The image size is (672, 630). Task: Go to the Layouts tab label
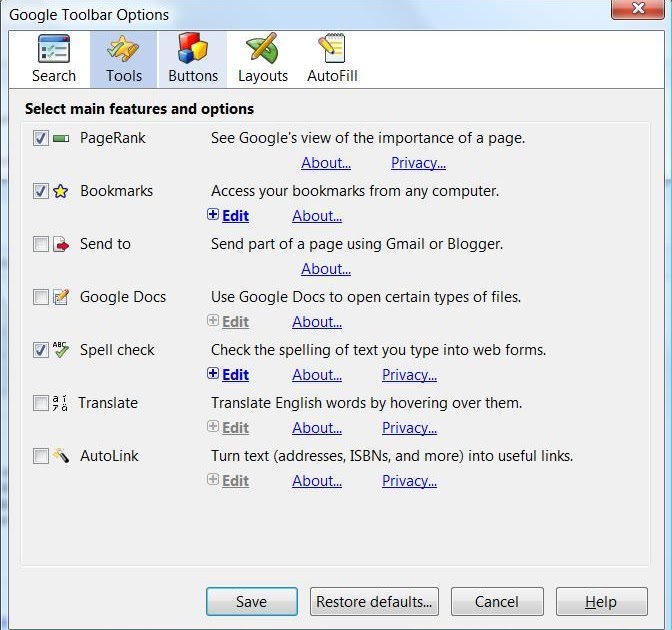click(263, 76)
